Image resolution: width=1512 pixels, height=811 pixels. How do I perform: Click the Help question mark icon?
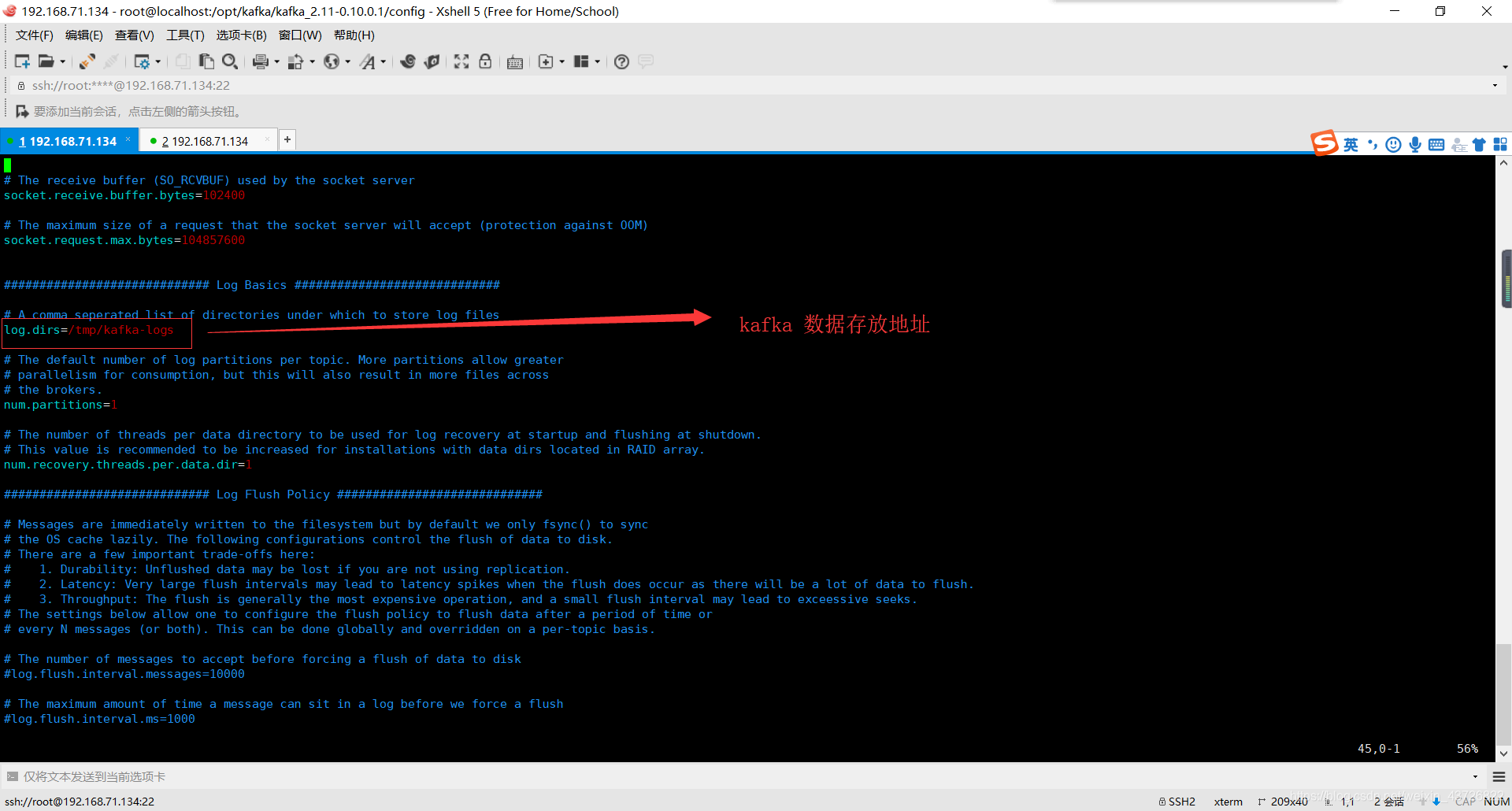[x=621, y=61]
